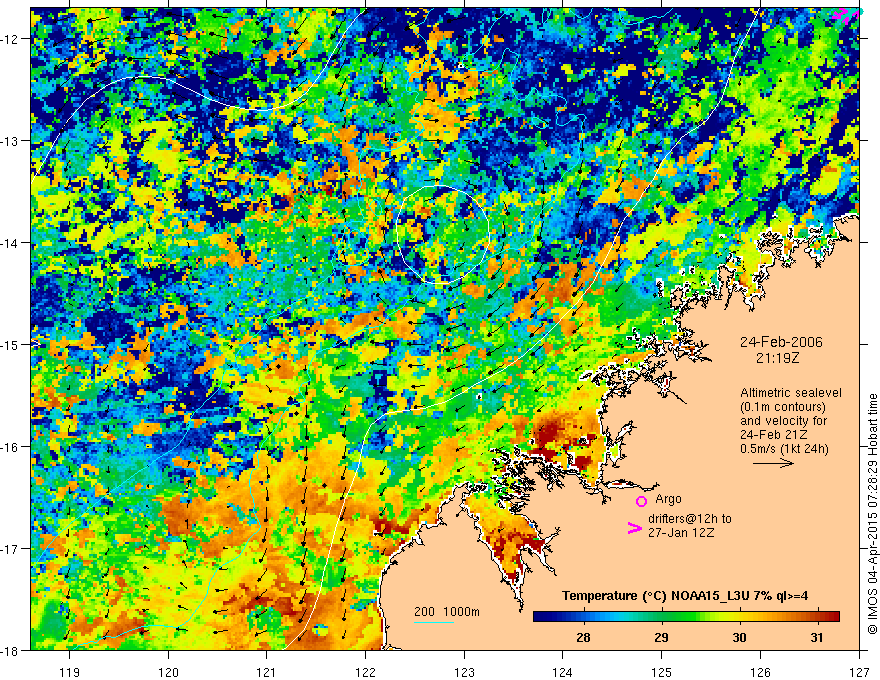The width and height of the screenshot is (880, 680).
Task: Click latitude axis label '-14'
Action: (x=11, y=243)
